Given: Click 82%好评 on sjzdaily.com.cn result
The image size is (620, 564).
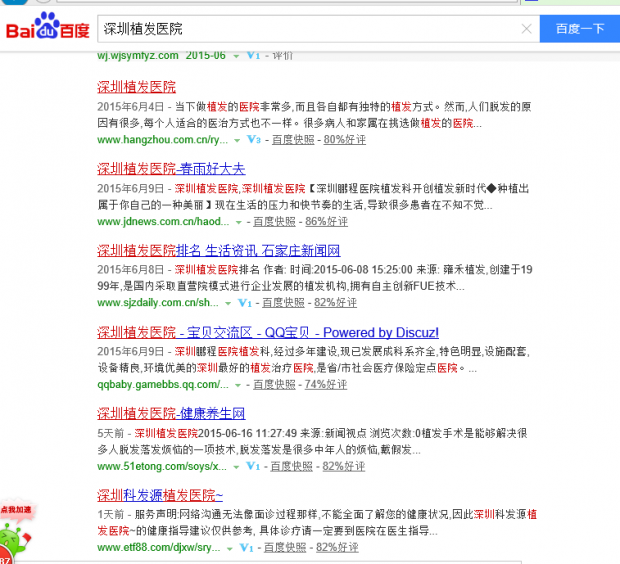Looking at the screenshot, I should [x=336, y=303].
